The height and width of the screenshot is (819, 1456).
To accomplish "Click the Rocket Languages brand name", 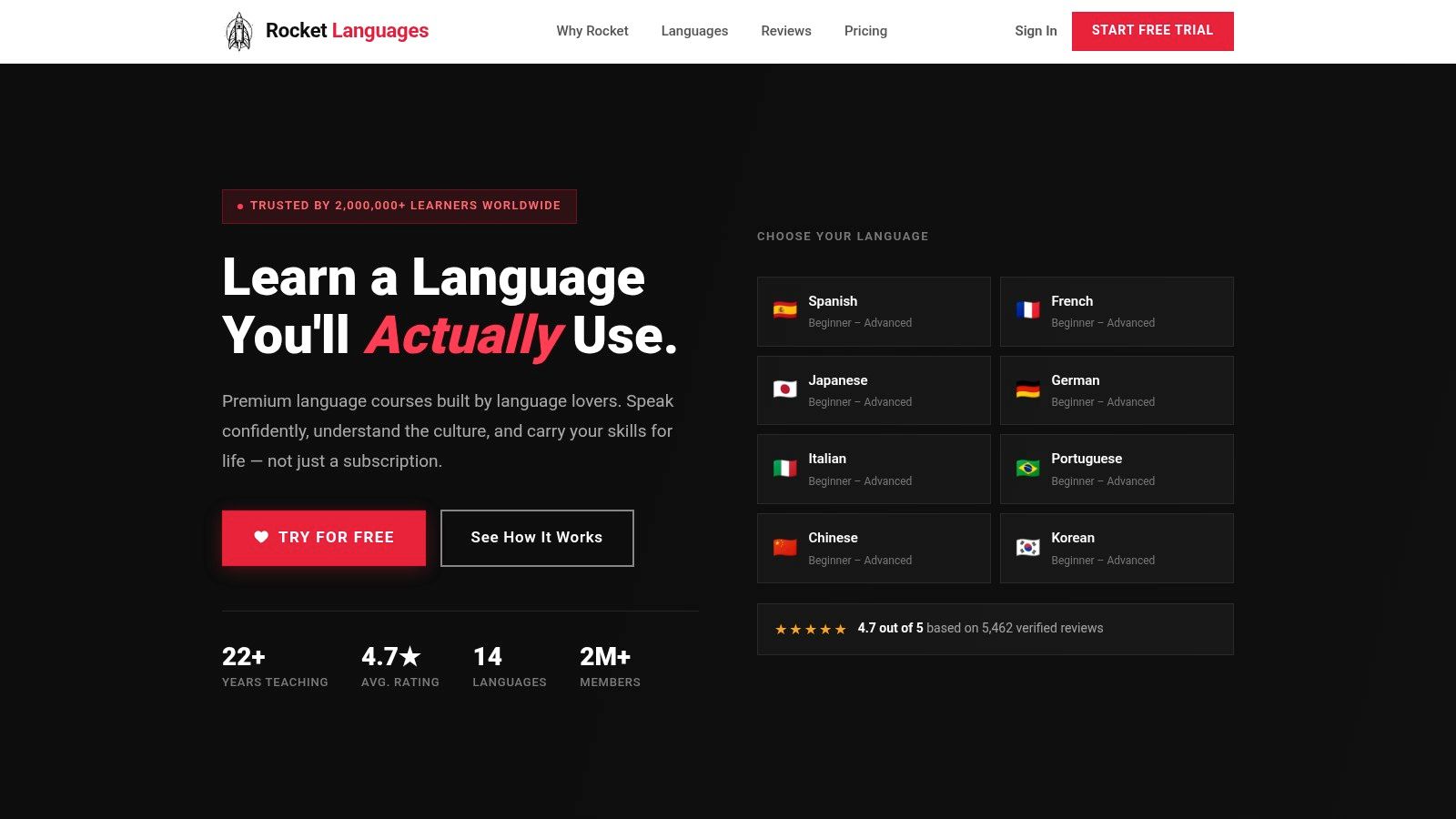I will tap(347, 31).
